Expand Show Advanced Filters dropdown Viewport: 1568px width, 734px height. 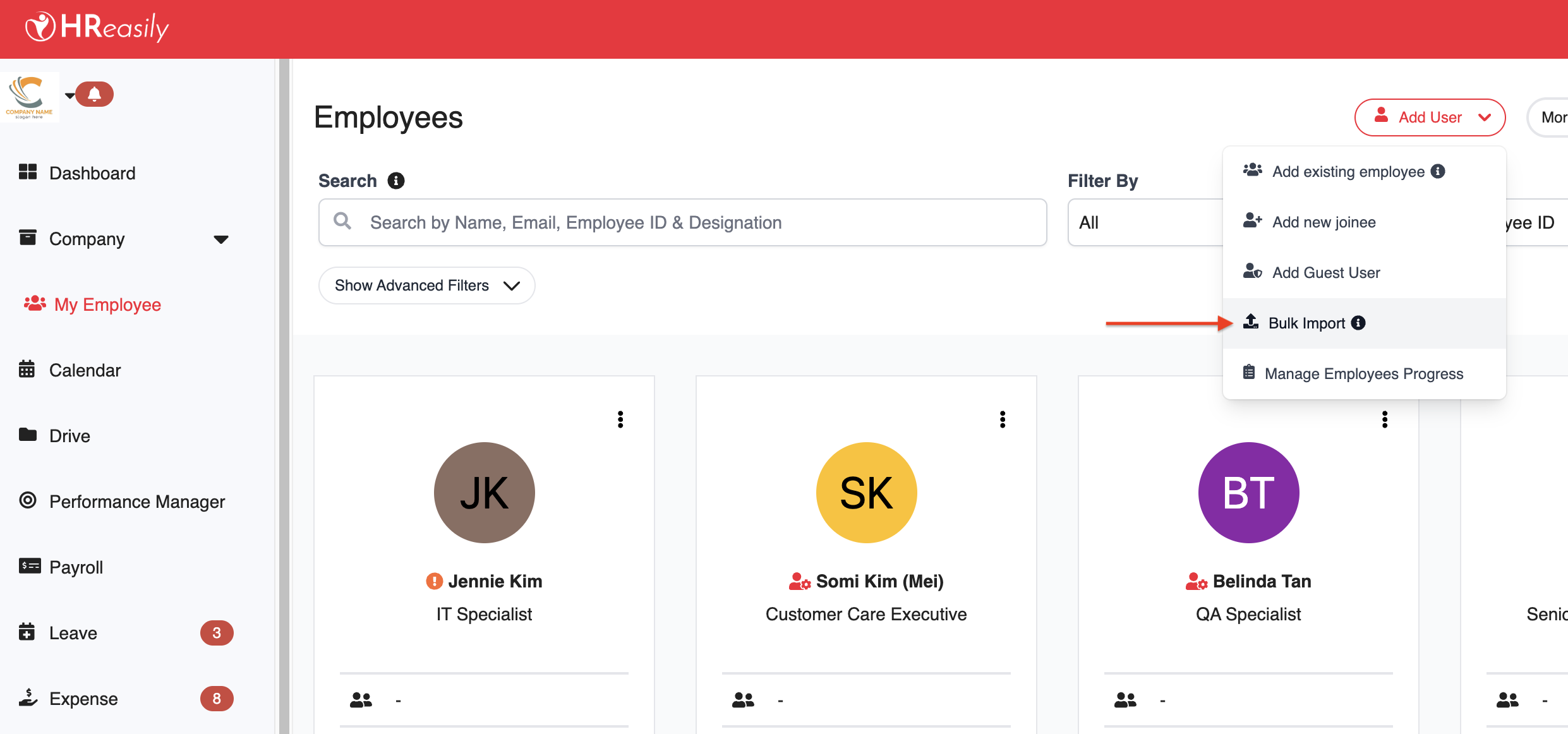426,286
